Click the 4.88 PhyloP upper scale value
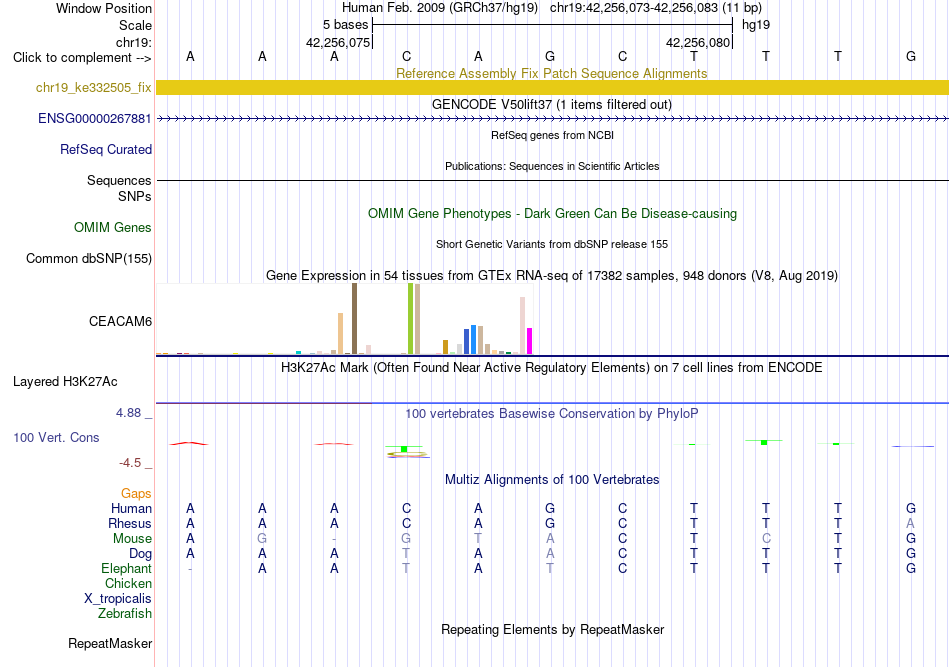Image resolution: width=950 pixels, height=667 pixels. coord(128,413)
